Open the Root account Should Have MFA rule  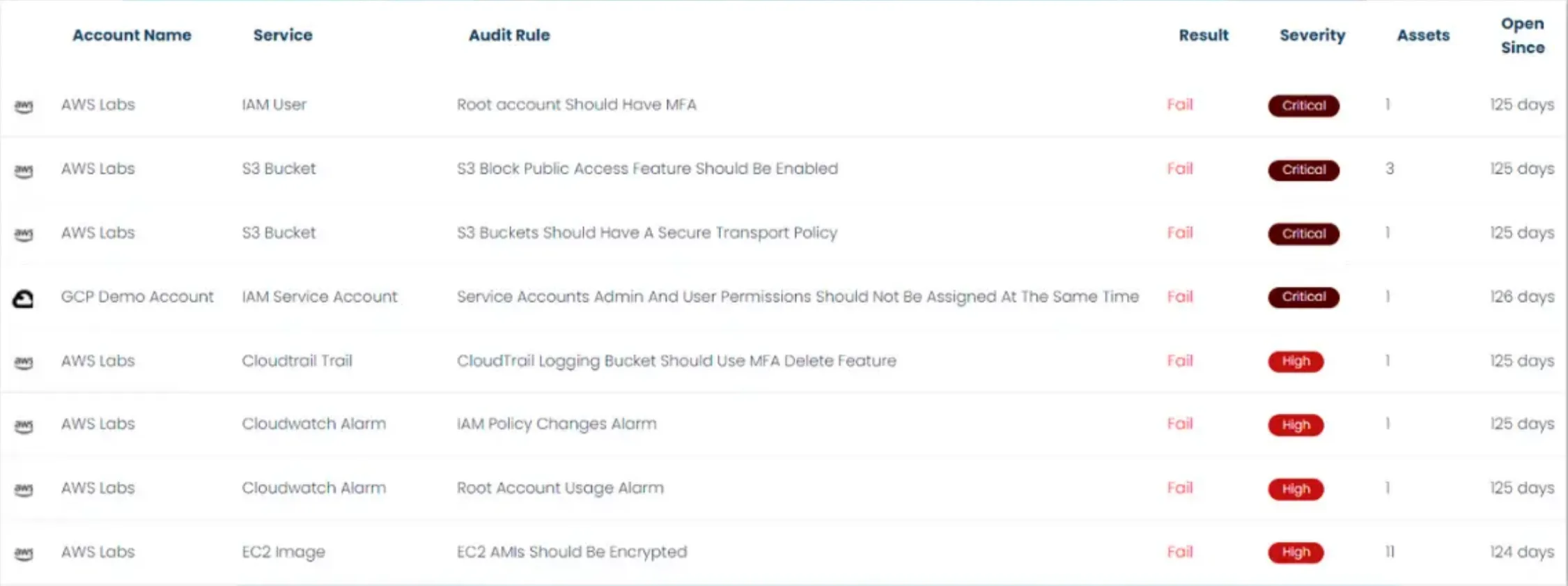pos(576,105)
